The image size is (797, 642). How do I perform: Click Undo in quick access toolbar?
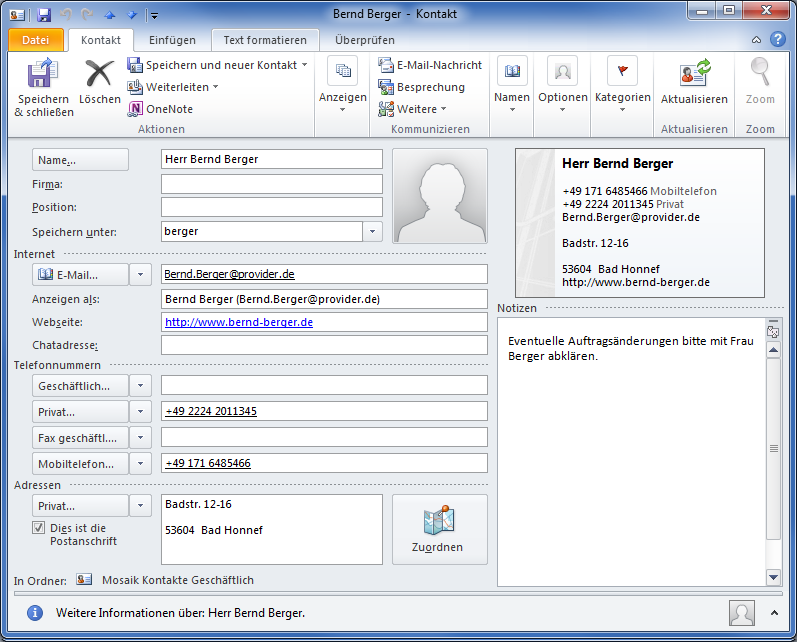pyautogui.click(x=66, y=14)
